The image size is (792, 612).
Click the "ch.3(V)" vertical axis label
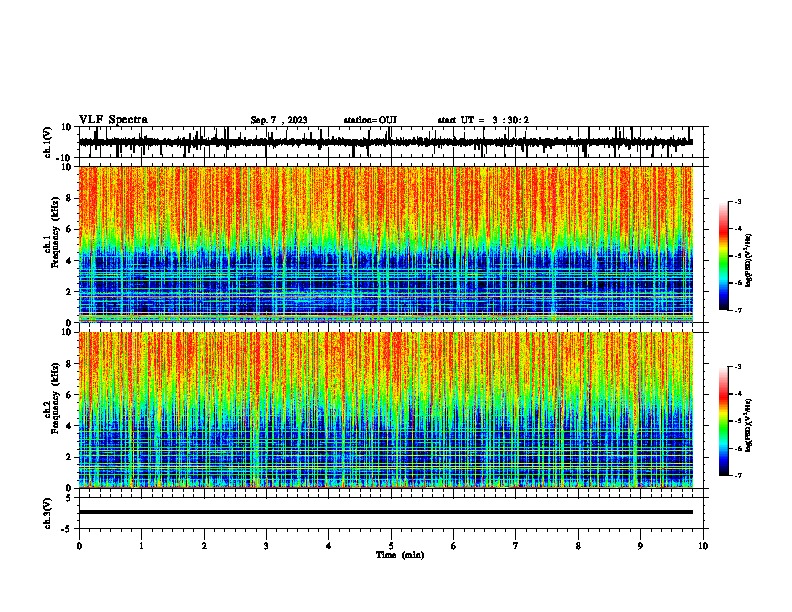[48, 513]
